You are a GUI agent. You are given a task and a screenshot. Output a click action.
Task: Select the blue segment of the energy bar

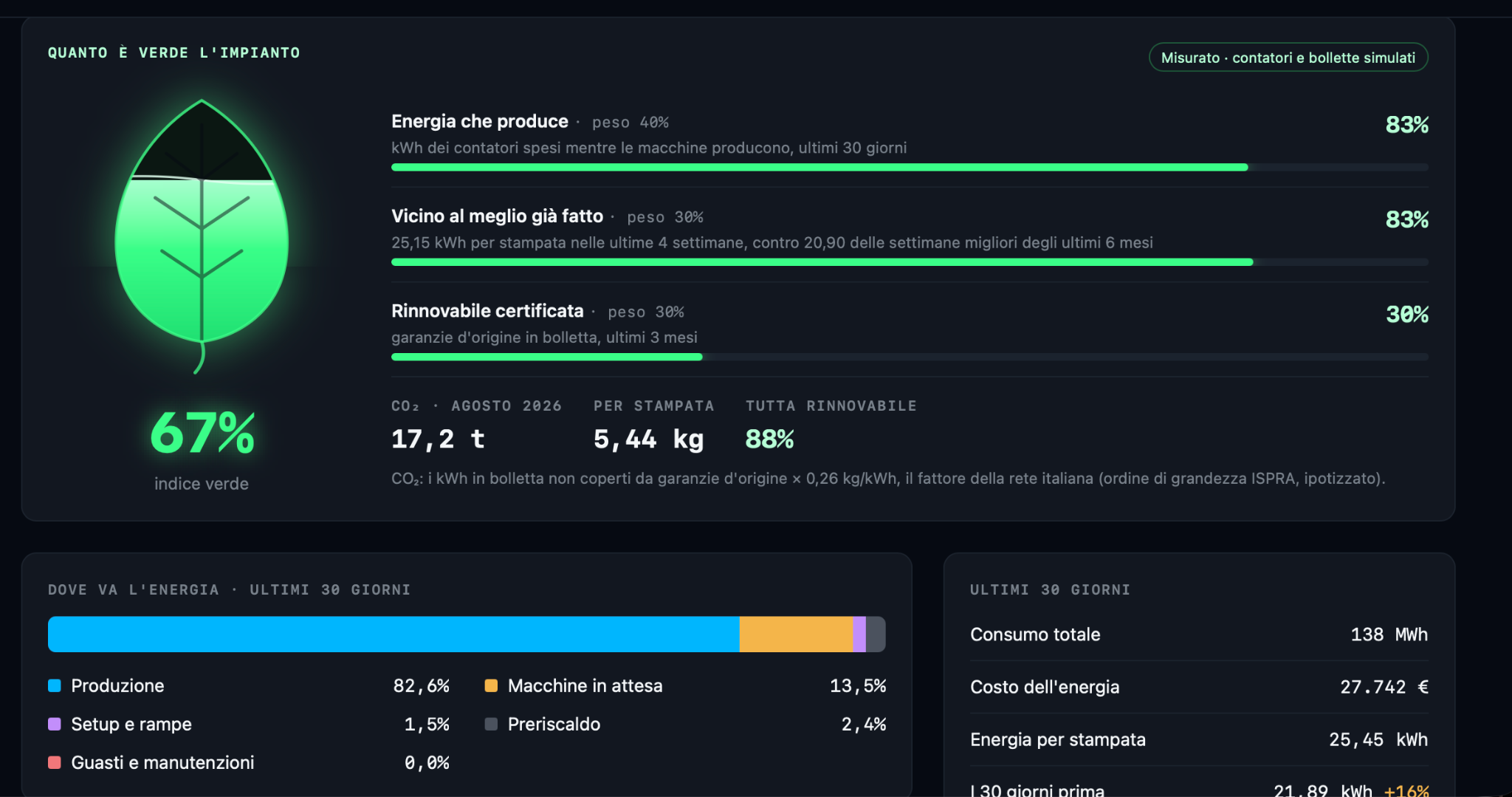[x=394, y=634]
